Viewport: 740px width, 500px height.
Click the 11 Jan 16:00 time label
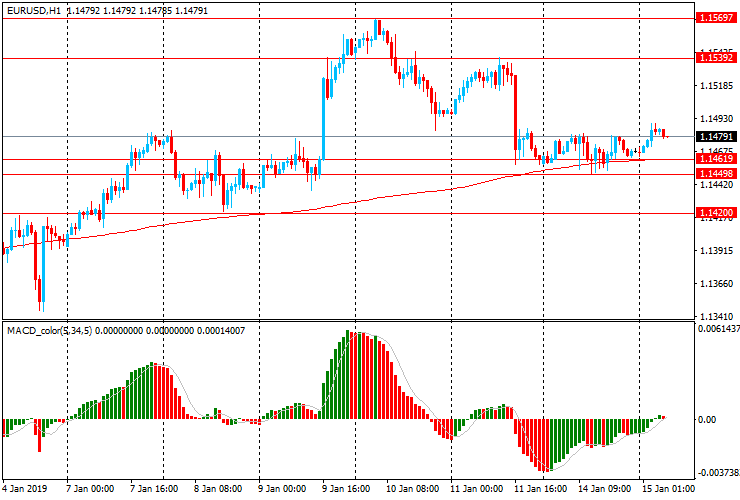point(538,490)
